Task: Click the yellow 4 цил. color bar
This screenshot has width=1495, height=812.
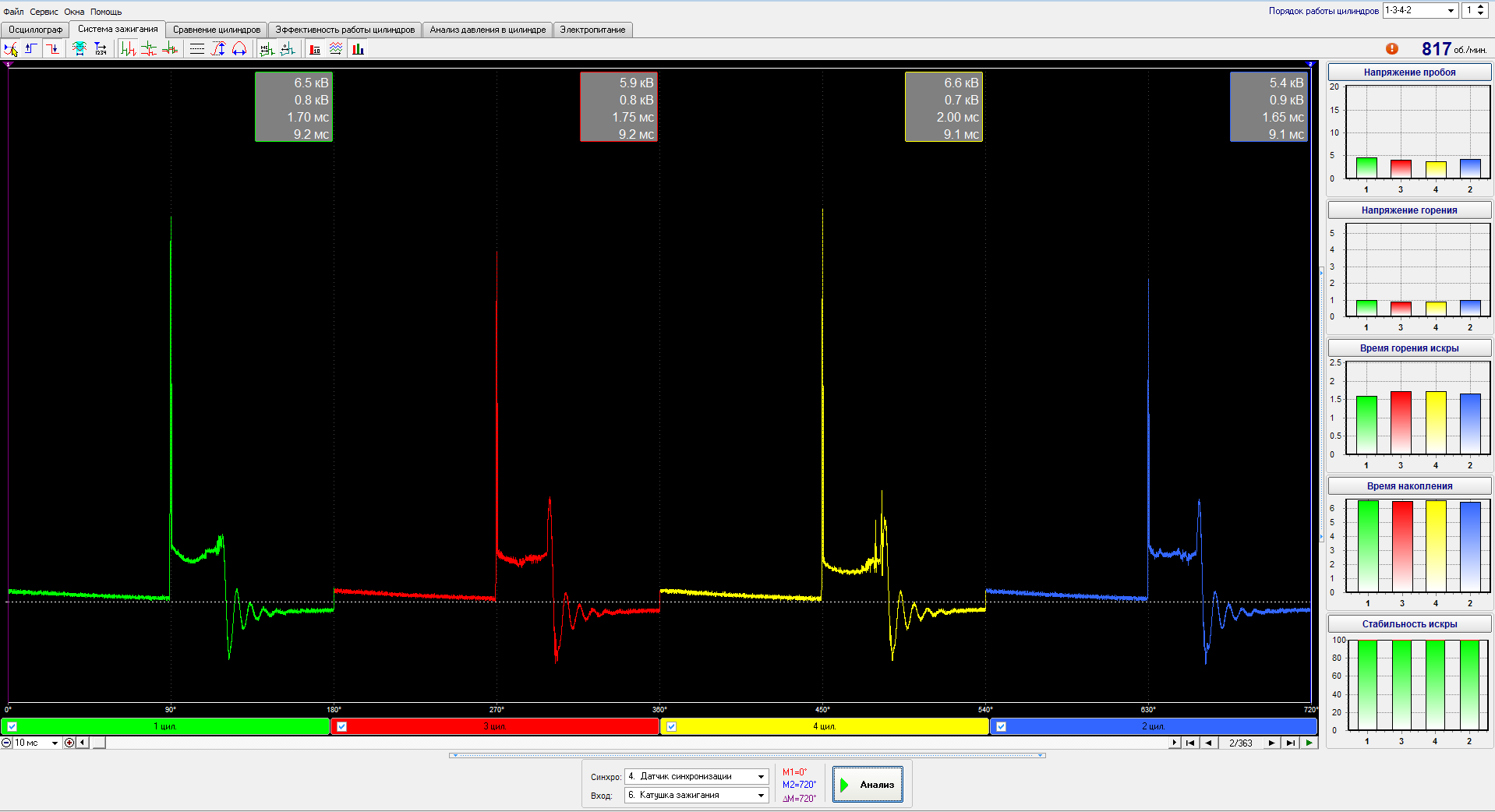Action: point(825,726)
